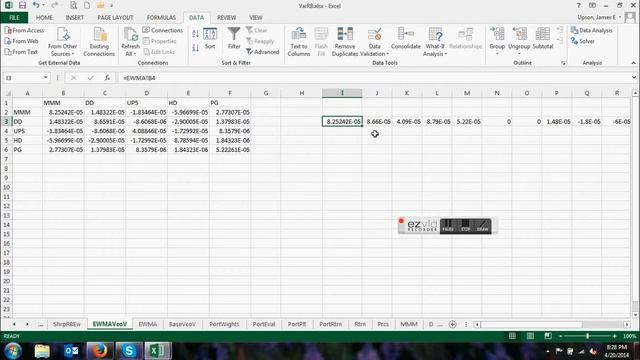Screen dimensions: 640x360
Task: Click Remove Duplicates
Action: click(345, 42)
